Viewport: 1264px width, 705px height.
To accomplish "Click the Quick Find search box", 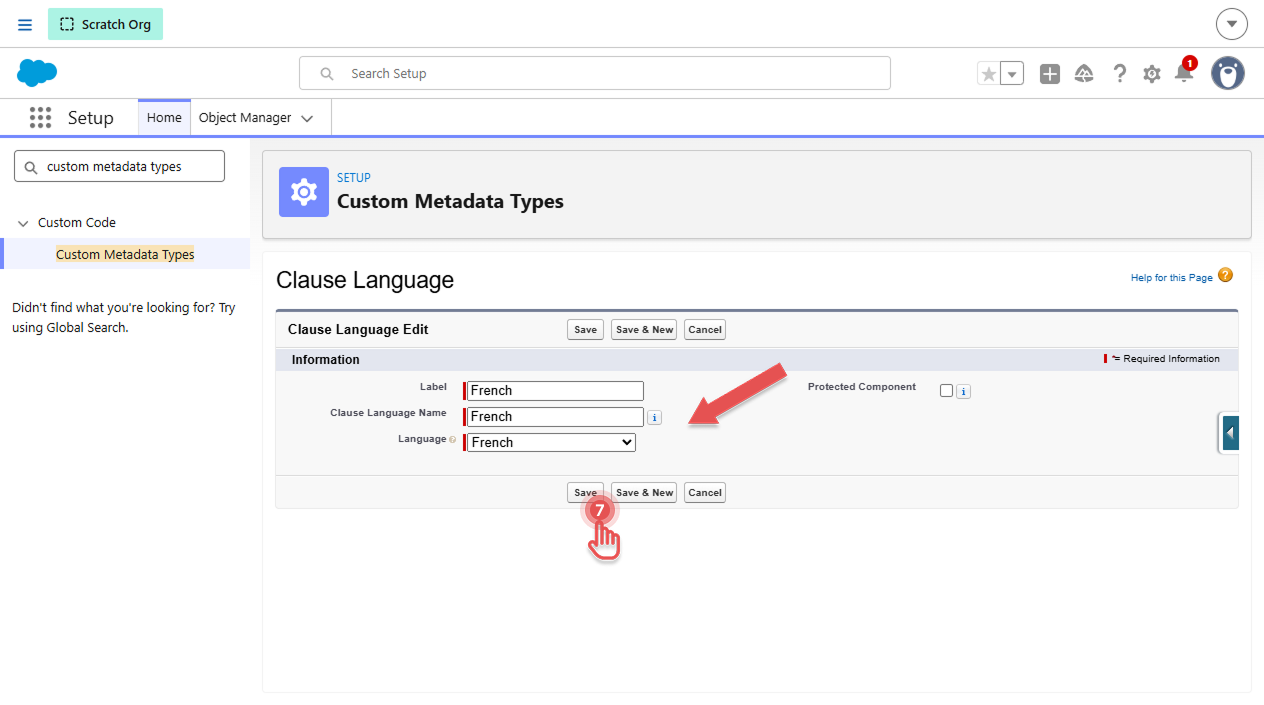I will click(x=119, y=166).
